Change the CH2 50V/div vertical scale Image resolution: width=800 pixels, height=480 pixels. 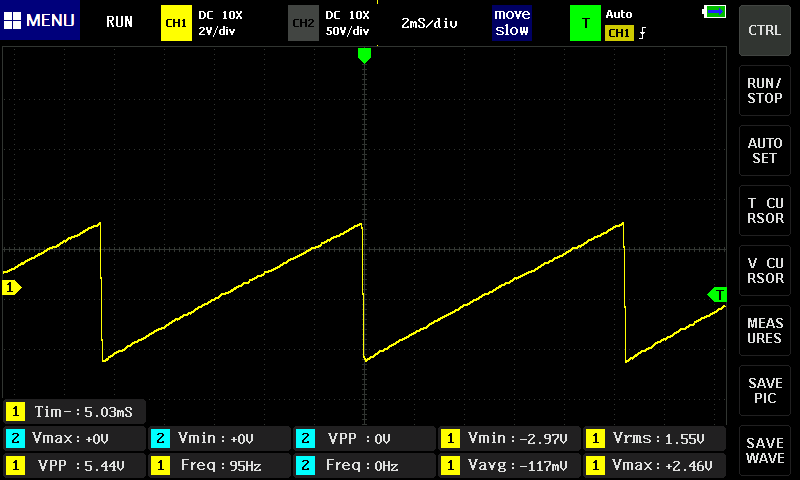[348, 30]
